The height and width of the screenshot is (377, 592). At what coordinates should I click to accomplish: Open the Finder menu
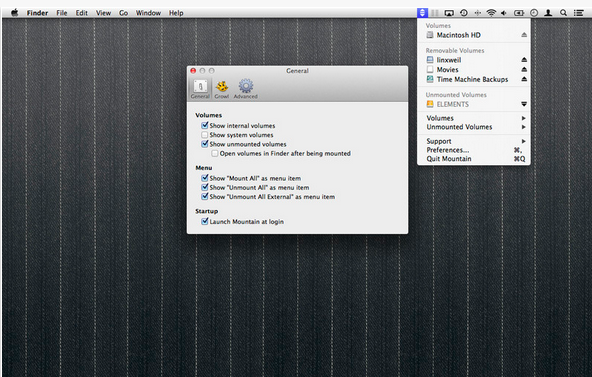pyautogui.click(x=37, y=13)
